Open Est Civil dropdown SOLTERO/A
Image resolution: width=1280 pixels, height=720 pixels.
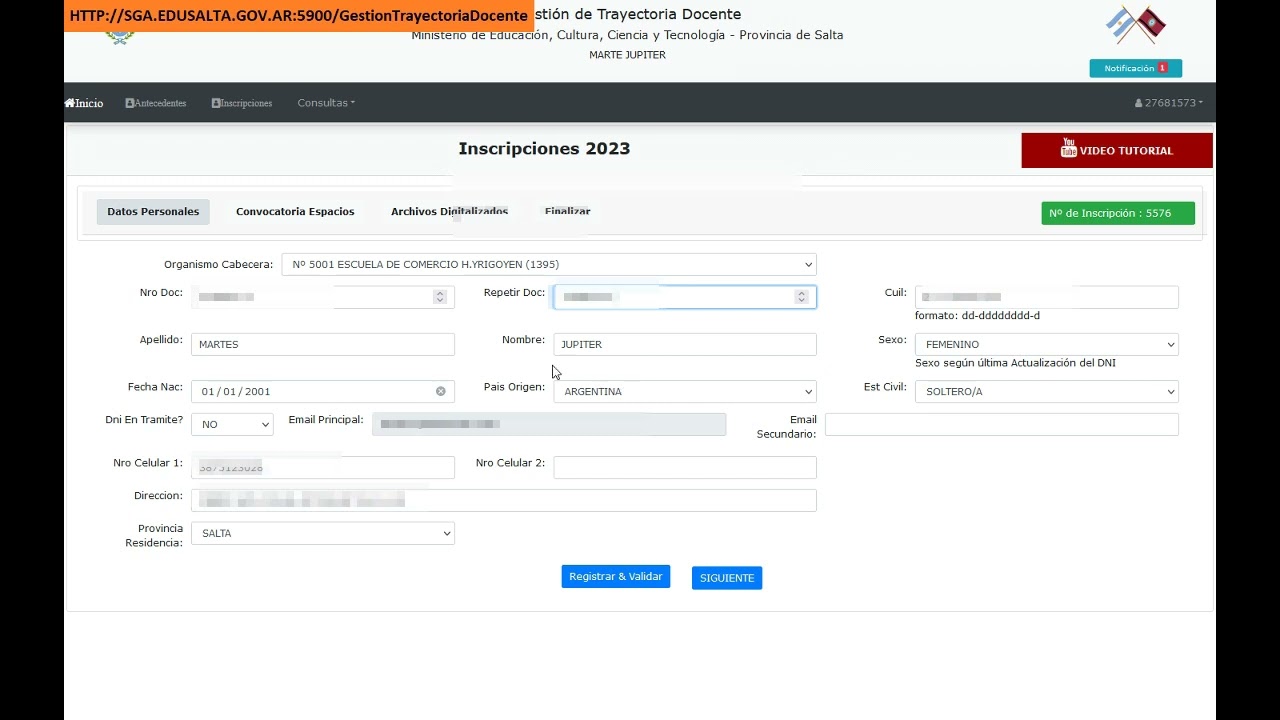(x=1047, y=391)
